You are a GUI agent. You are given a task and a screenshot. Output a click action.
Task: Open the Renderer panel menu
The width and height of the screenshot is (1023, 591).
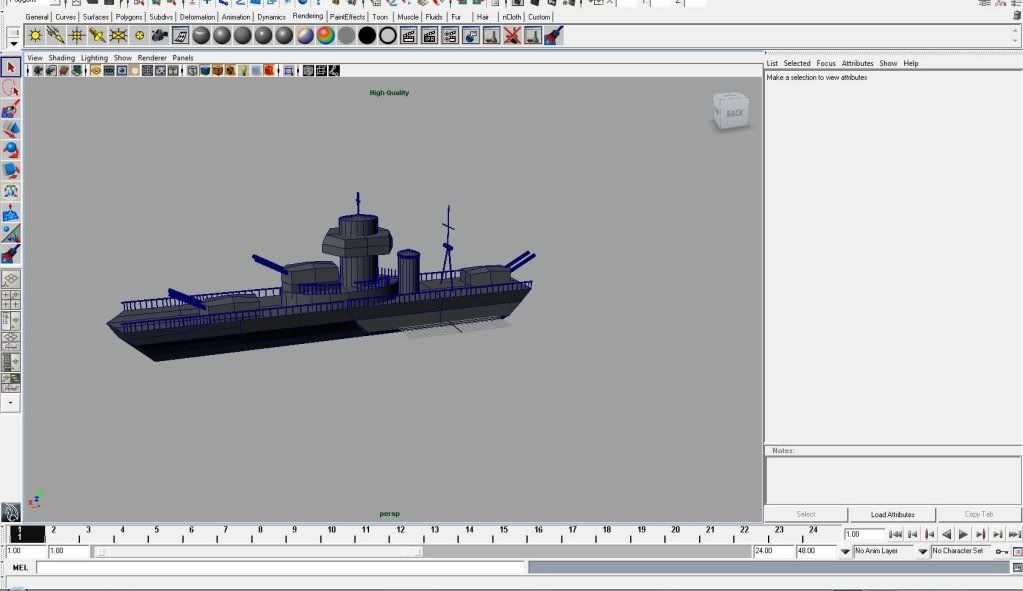click(151, 58)
